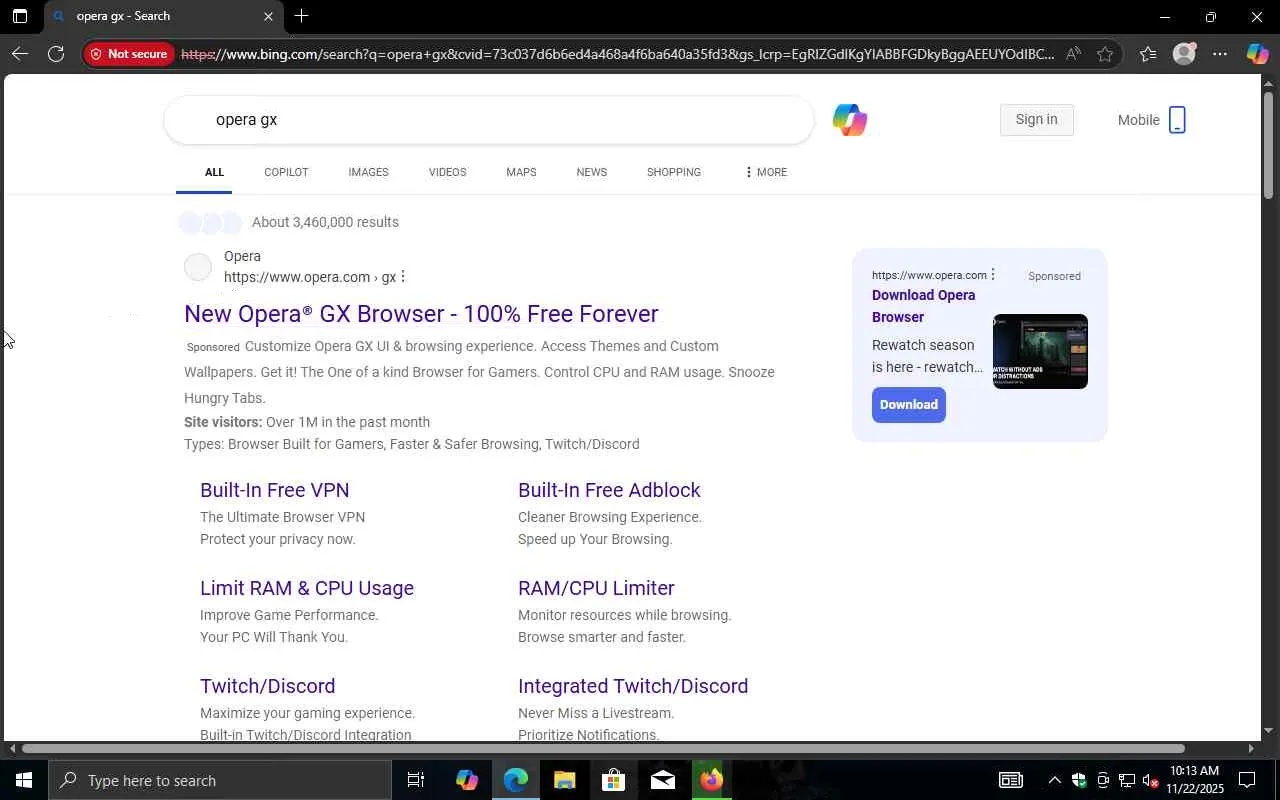
Task: Open the Copilot sidebar in Edge toolbar
Action: [x=1257, y=54]
